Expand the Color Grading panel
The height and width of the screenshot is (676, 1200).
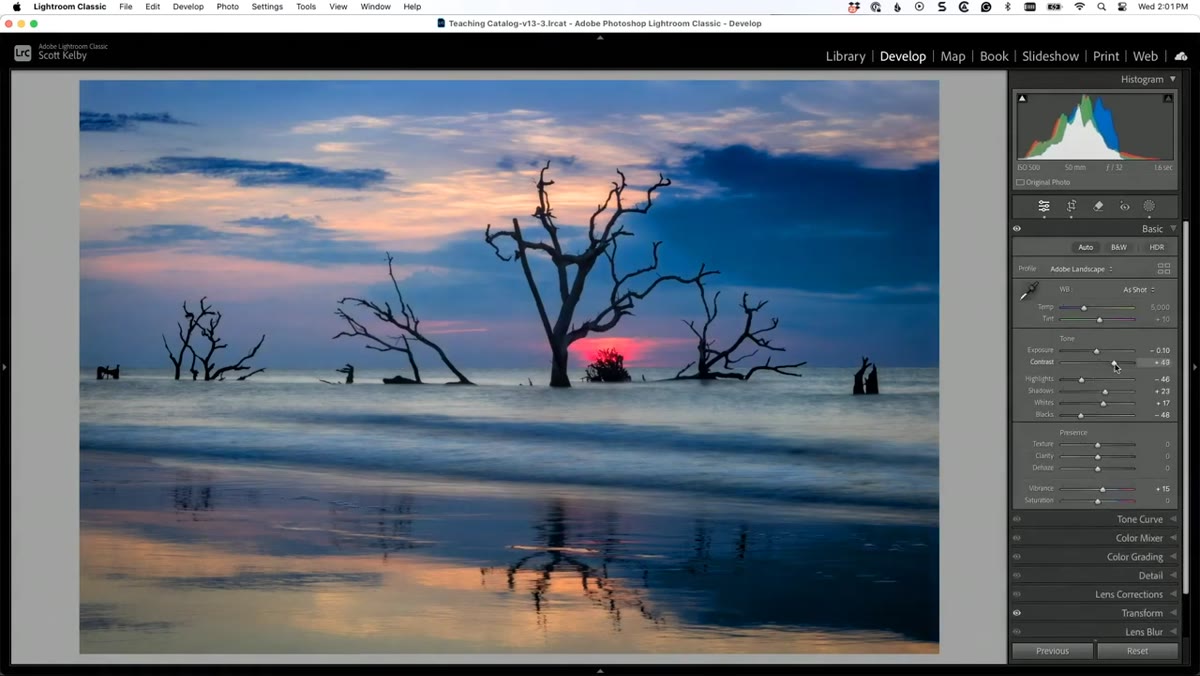[1173, 557]
